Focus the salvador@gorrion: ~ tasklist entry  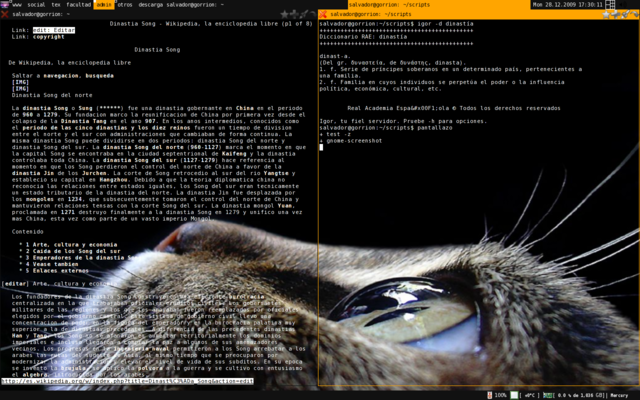coord(195,5)
